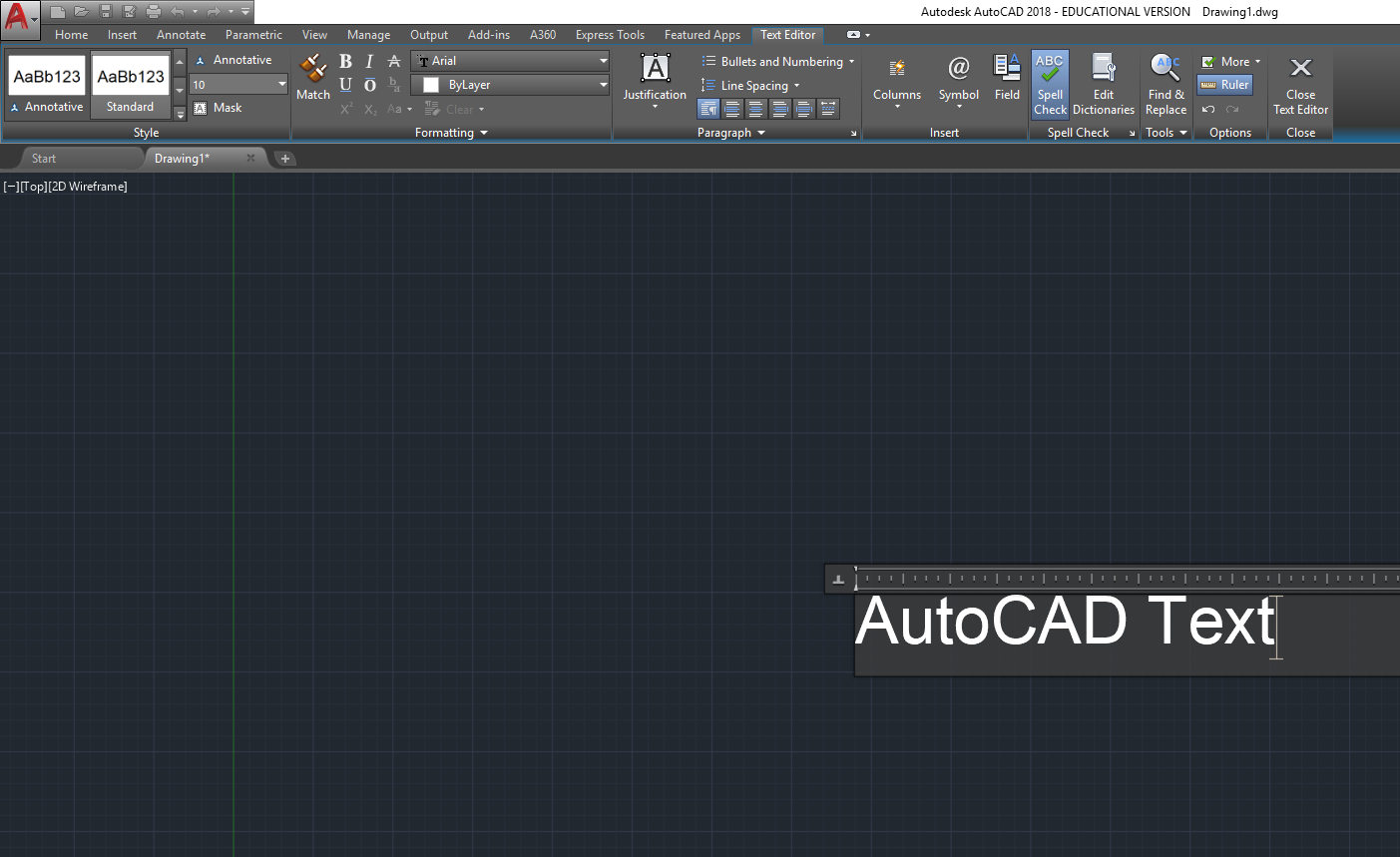Viewport: 1400px width, 857px height.
Task: Open the Paragraph dialog launcher arrow
Action: coord(854,133)
